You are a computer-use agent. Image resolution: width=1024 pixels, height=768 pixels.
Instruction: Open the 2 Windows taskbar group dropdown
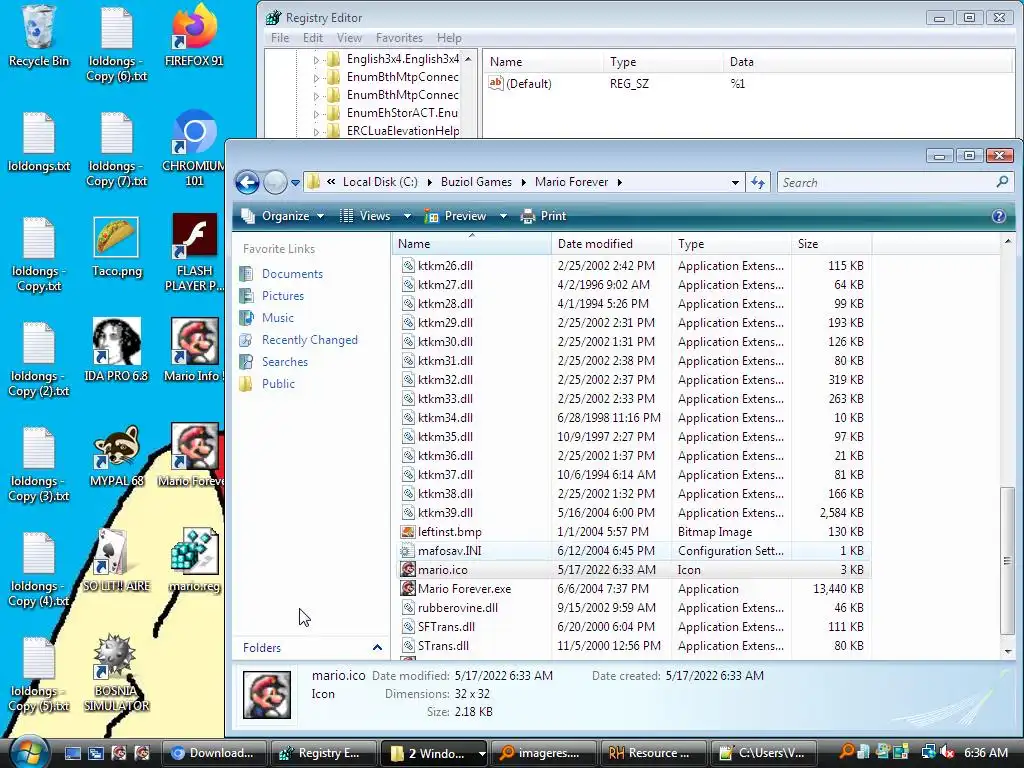click(482, 754)
